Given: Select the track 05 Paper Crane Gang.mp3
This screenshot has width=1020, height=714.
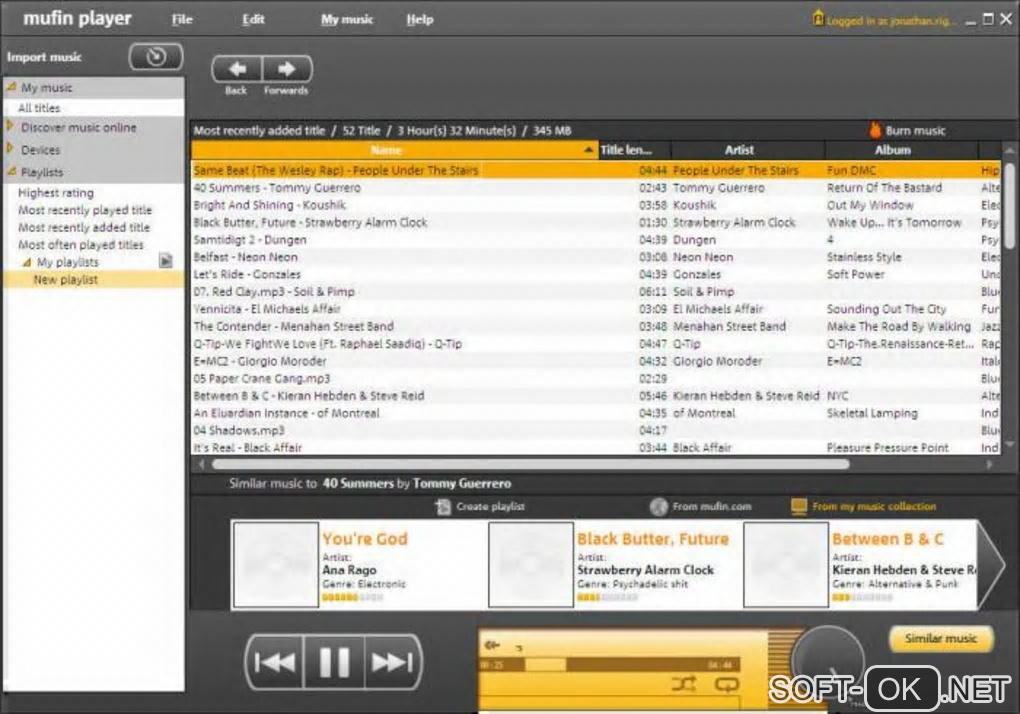Looking at the screenshot, I should pyautogui.click(x=262, y=378).
